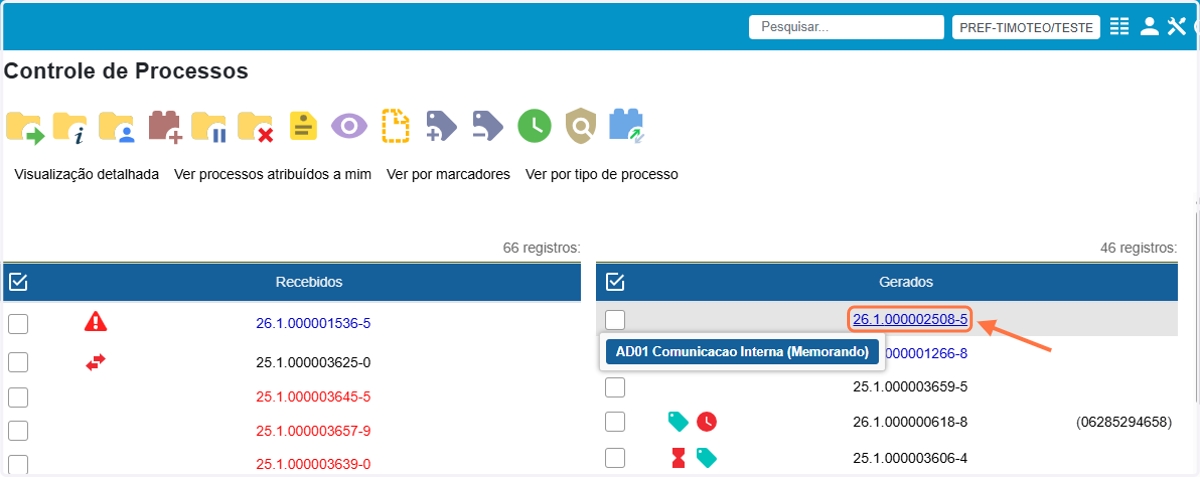1200x477 pixels.
Task: Open the grid menu icon in header
Action: (1119, 27)
